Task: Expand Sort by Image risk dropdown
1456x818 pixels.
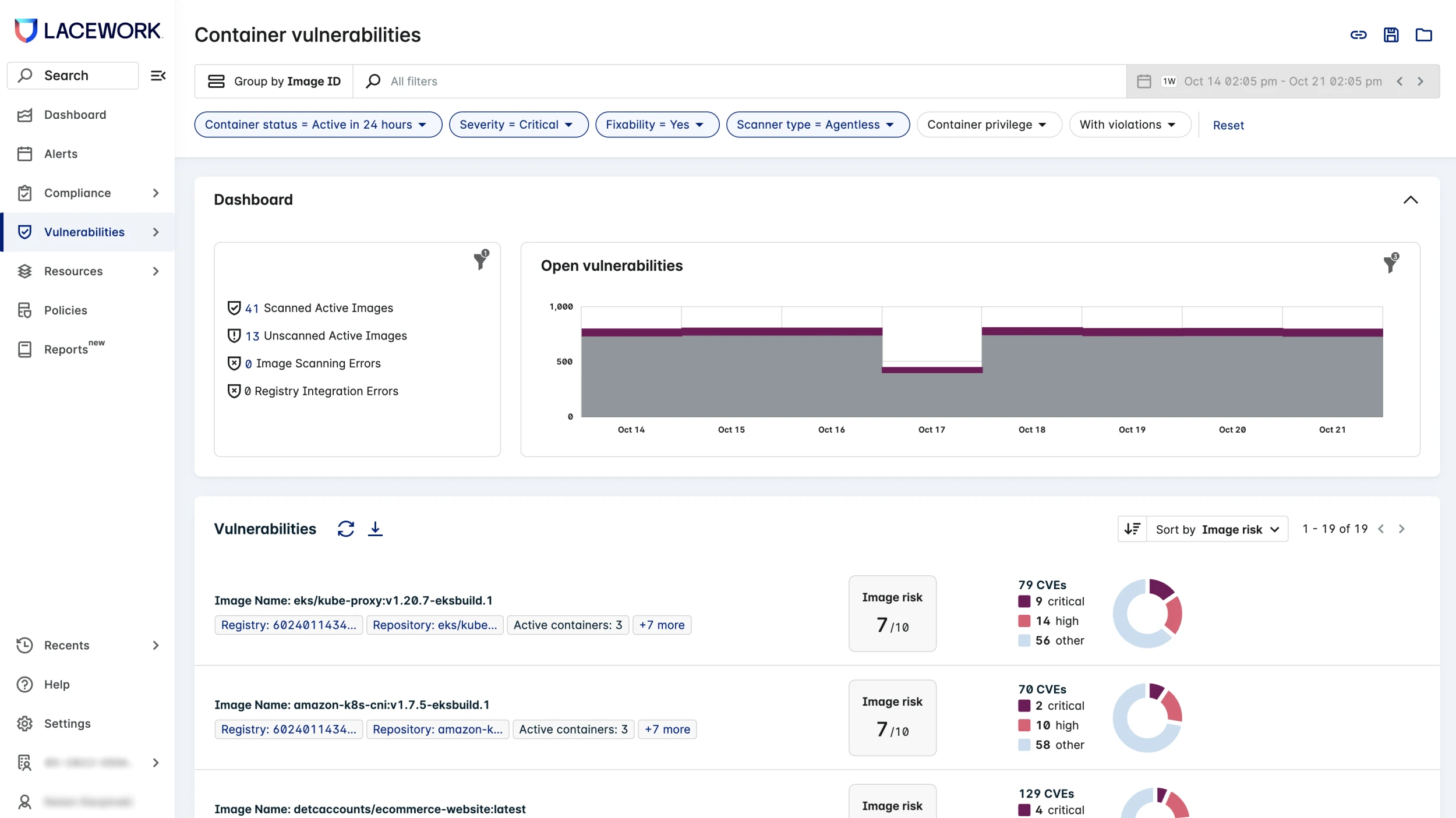Action: tap(1217, 529)
